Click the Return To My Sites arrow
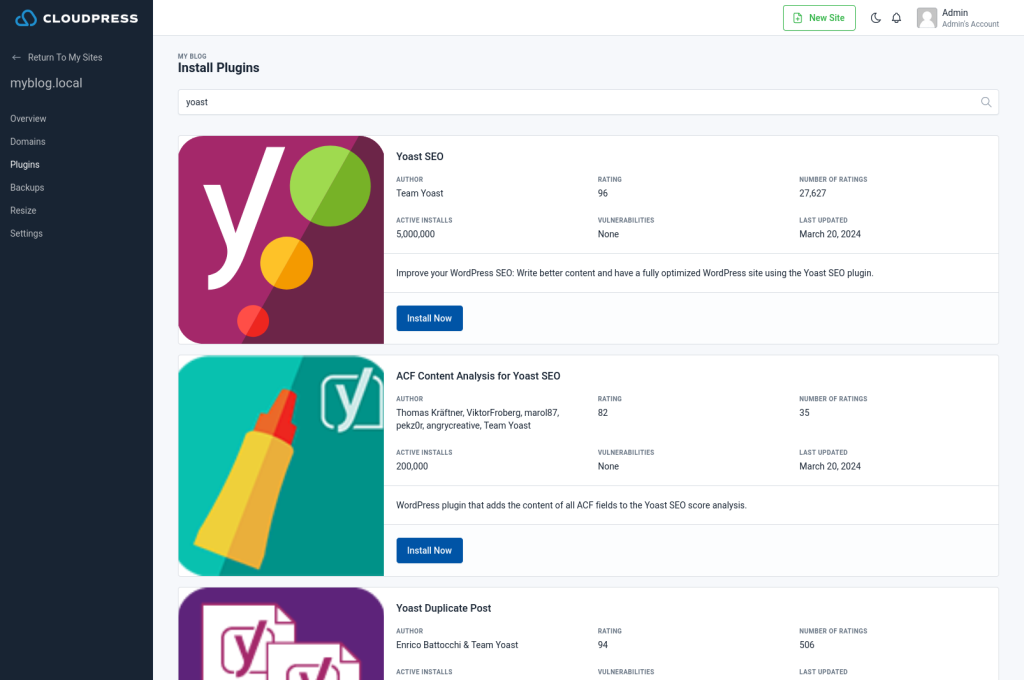Screen dimensions: 1024x680 (x=16, y=57)
